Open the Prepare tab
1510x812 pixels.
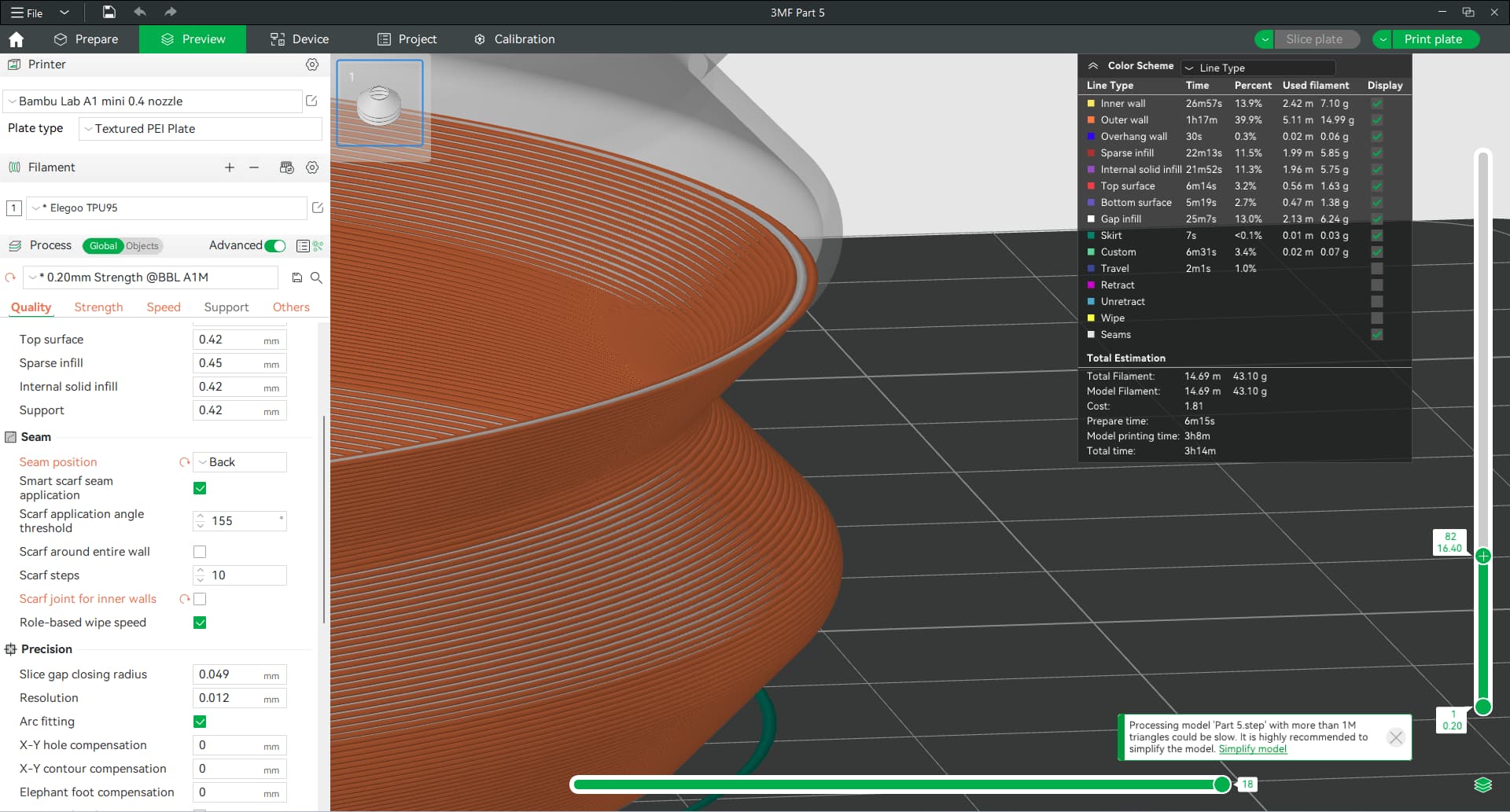point(86,39)
